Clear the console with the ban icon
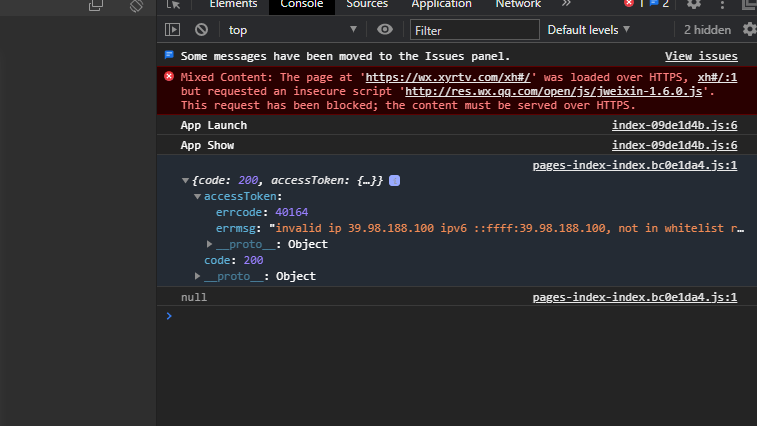The image size is (757, 426). point(201,30)
